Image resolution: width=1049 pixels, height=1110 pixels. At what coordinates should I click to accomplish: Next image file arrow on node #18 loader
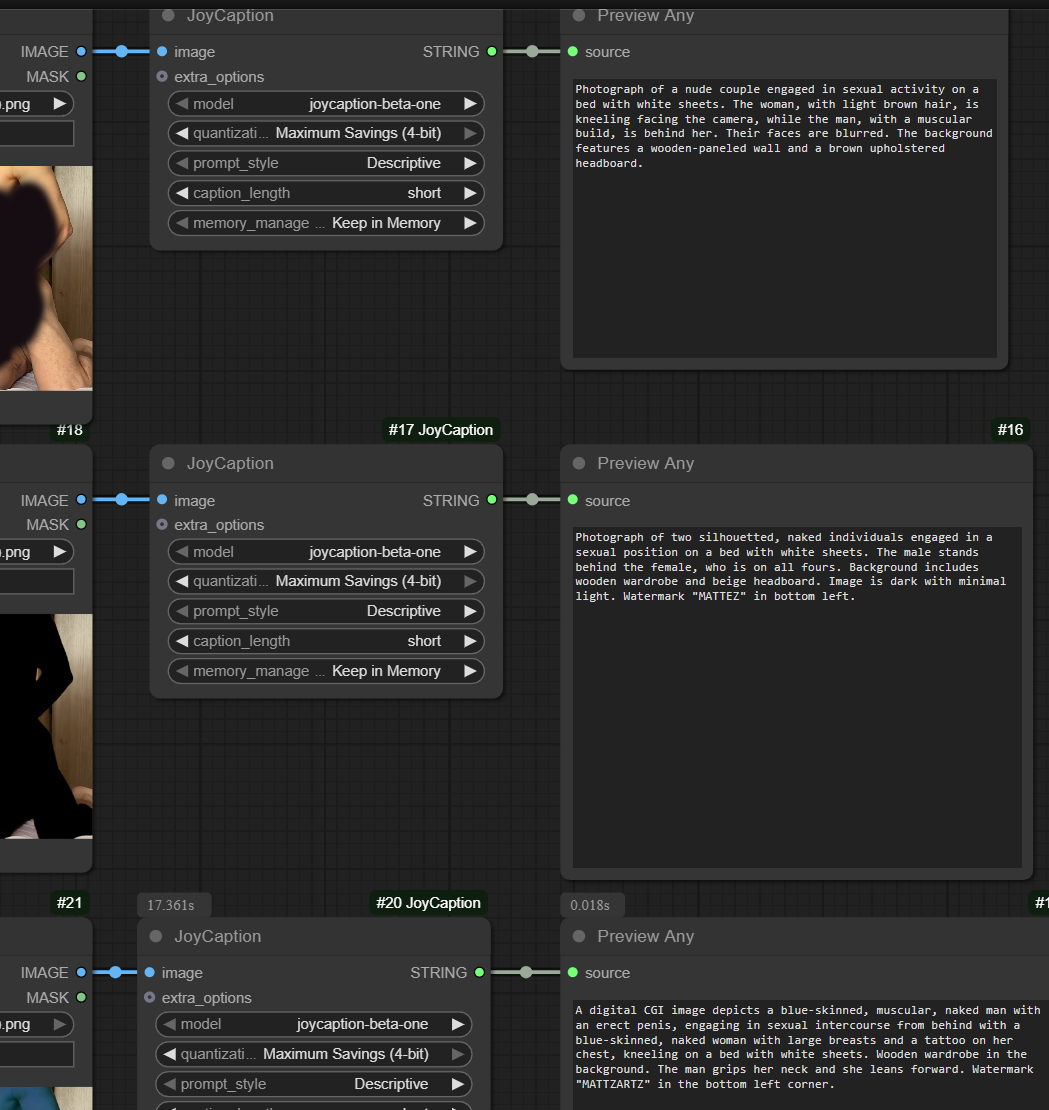[x=60, y=552]
